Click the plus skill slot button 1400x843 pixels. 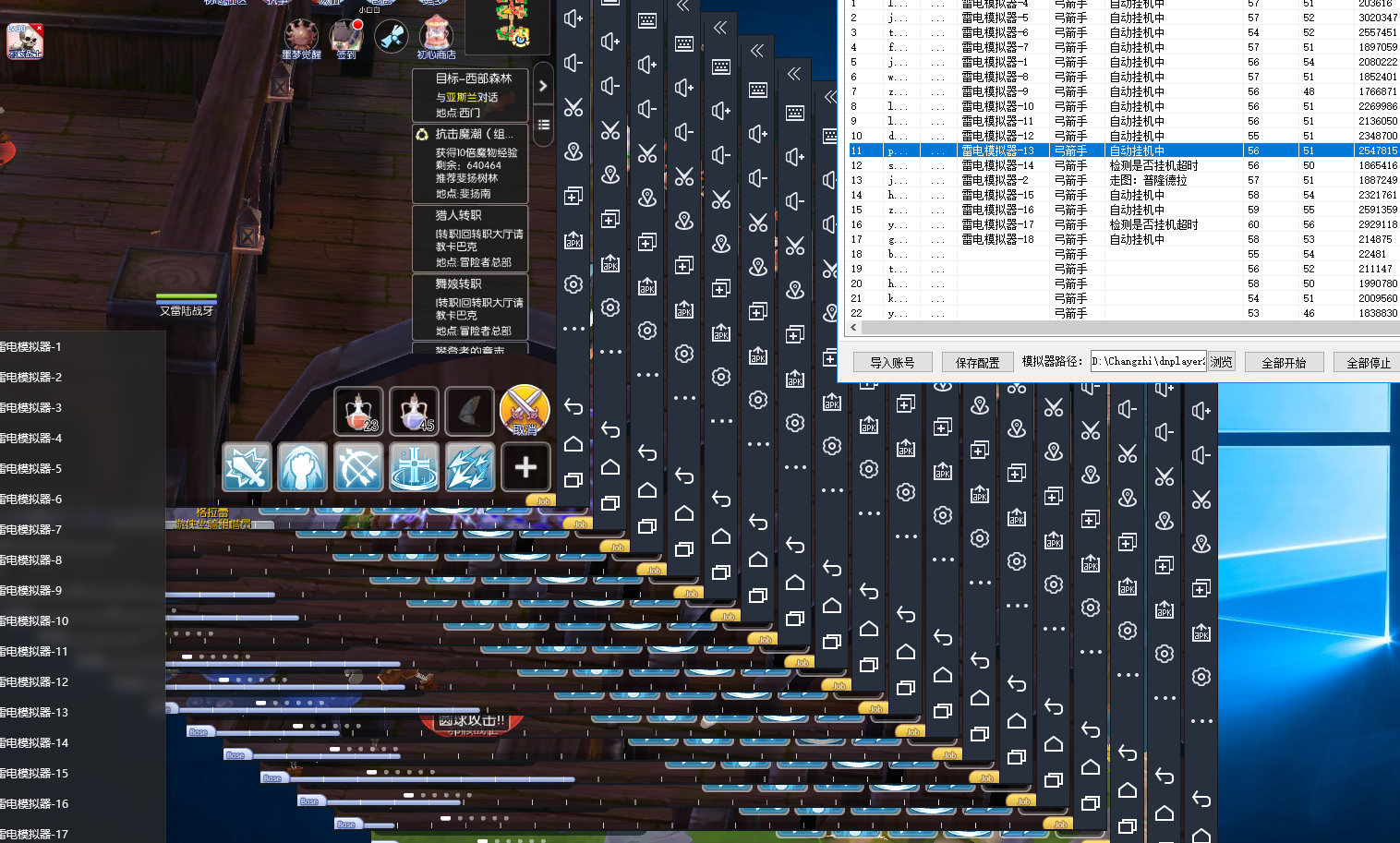[525, 466]
